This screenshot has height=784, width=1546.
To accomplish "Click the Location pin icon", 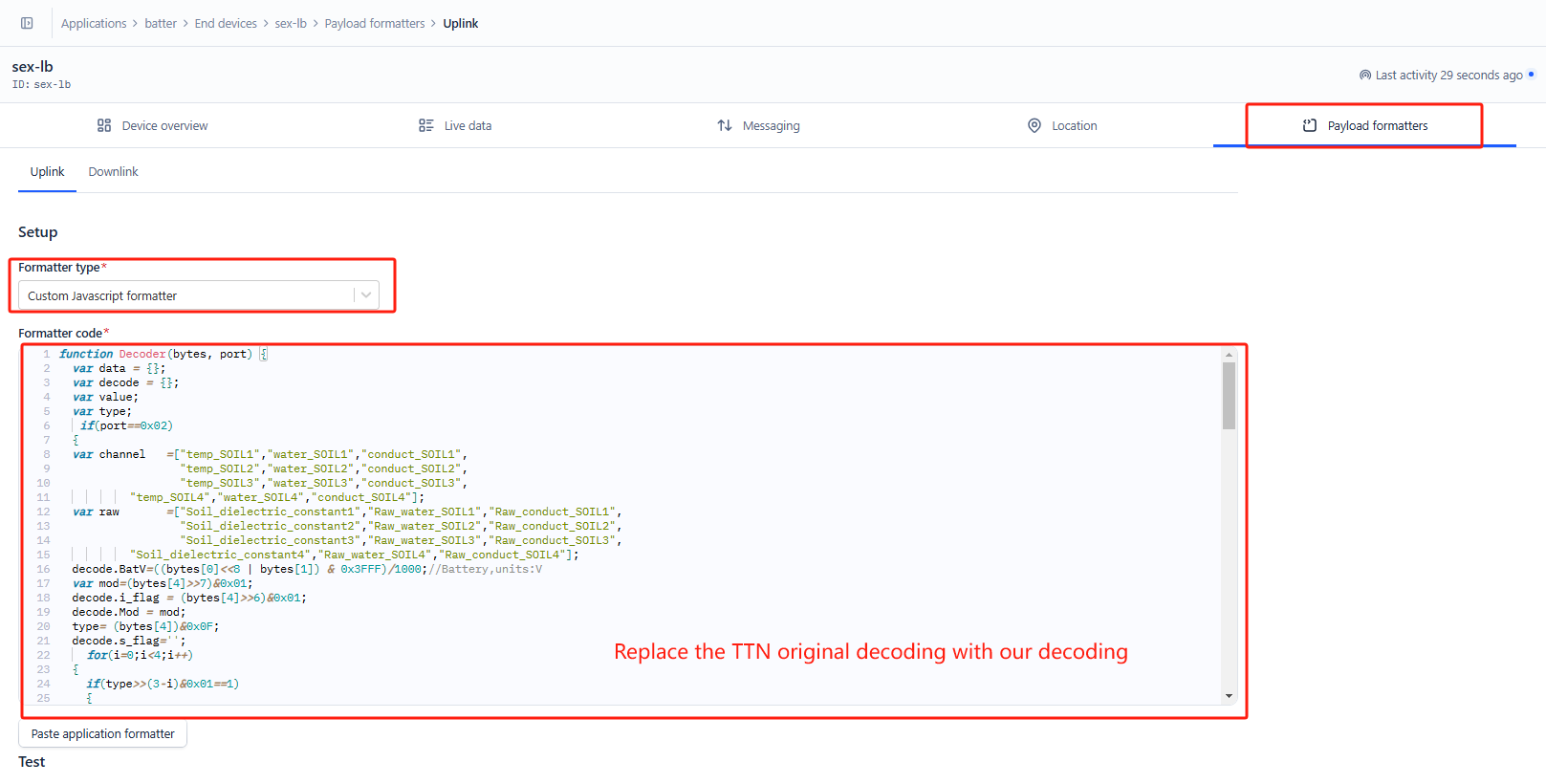I will [1034, 125].
